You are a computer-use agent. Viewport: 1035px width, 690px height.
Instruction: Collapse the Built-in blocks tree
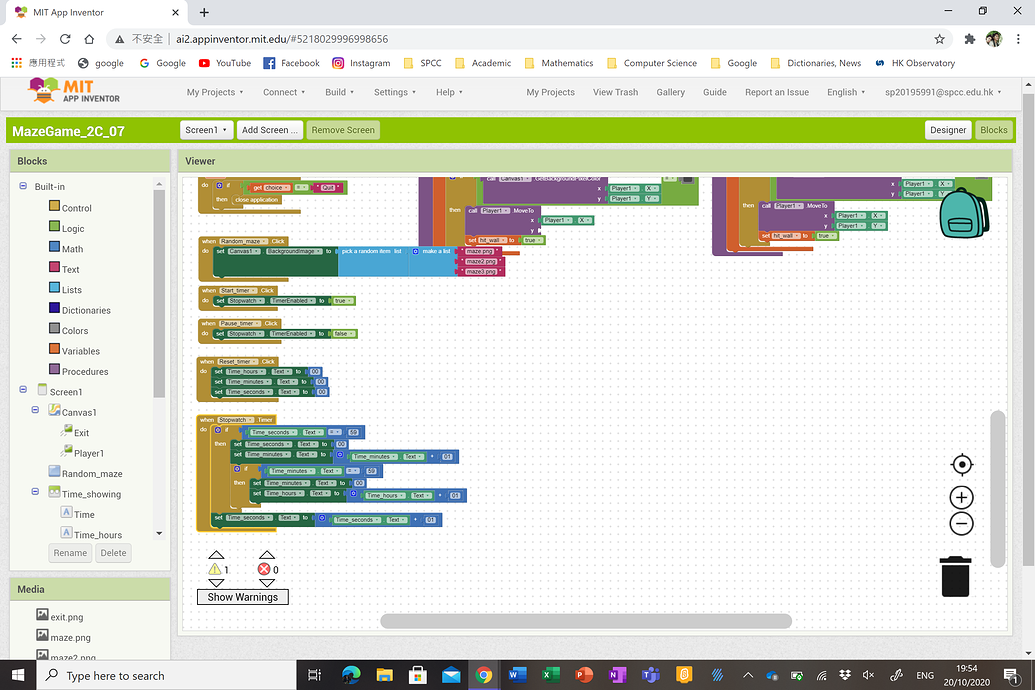23,186
